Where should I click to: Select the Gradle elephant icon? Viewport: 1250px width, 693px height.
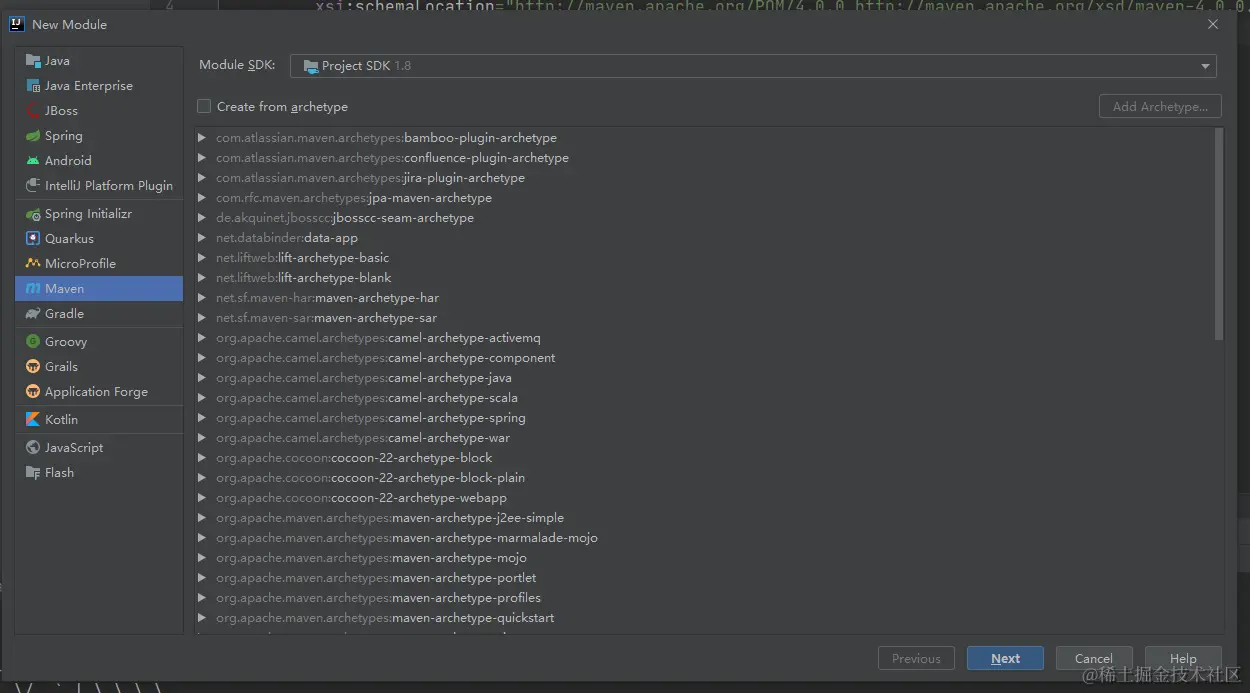coord(33,314)
